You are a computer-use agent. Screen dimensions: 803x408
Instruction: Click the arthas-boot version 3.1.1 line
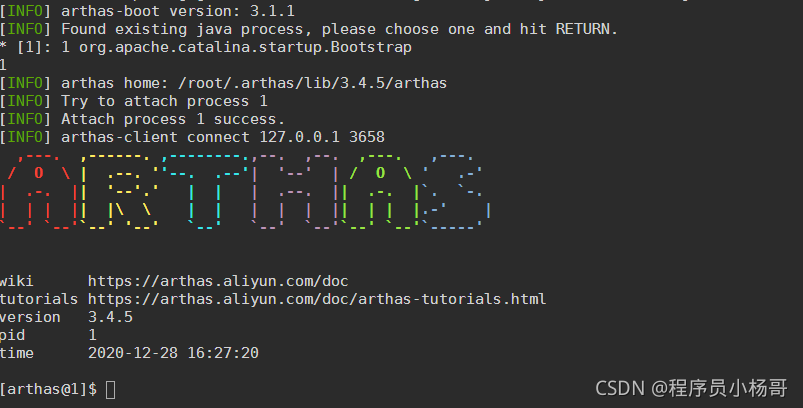[x=147, y=10]
